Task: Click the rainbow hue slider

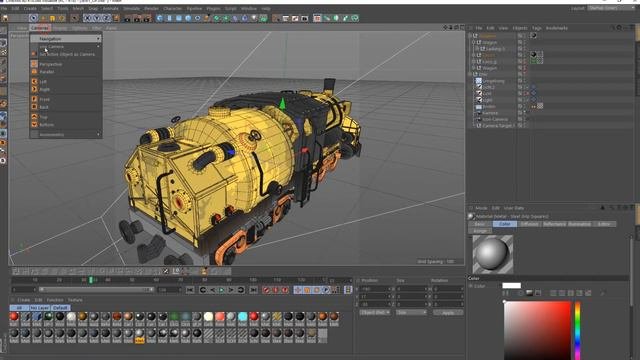Action: pyautogui.click(x=578, y=331)
